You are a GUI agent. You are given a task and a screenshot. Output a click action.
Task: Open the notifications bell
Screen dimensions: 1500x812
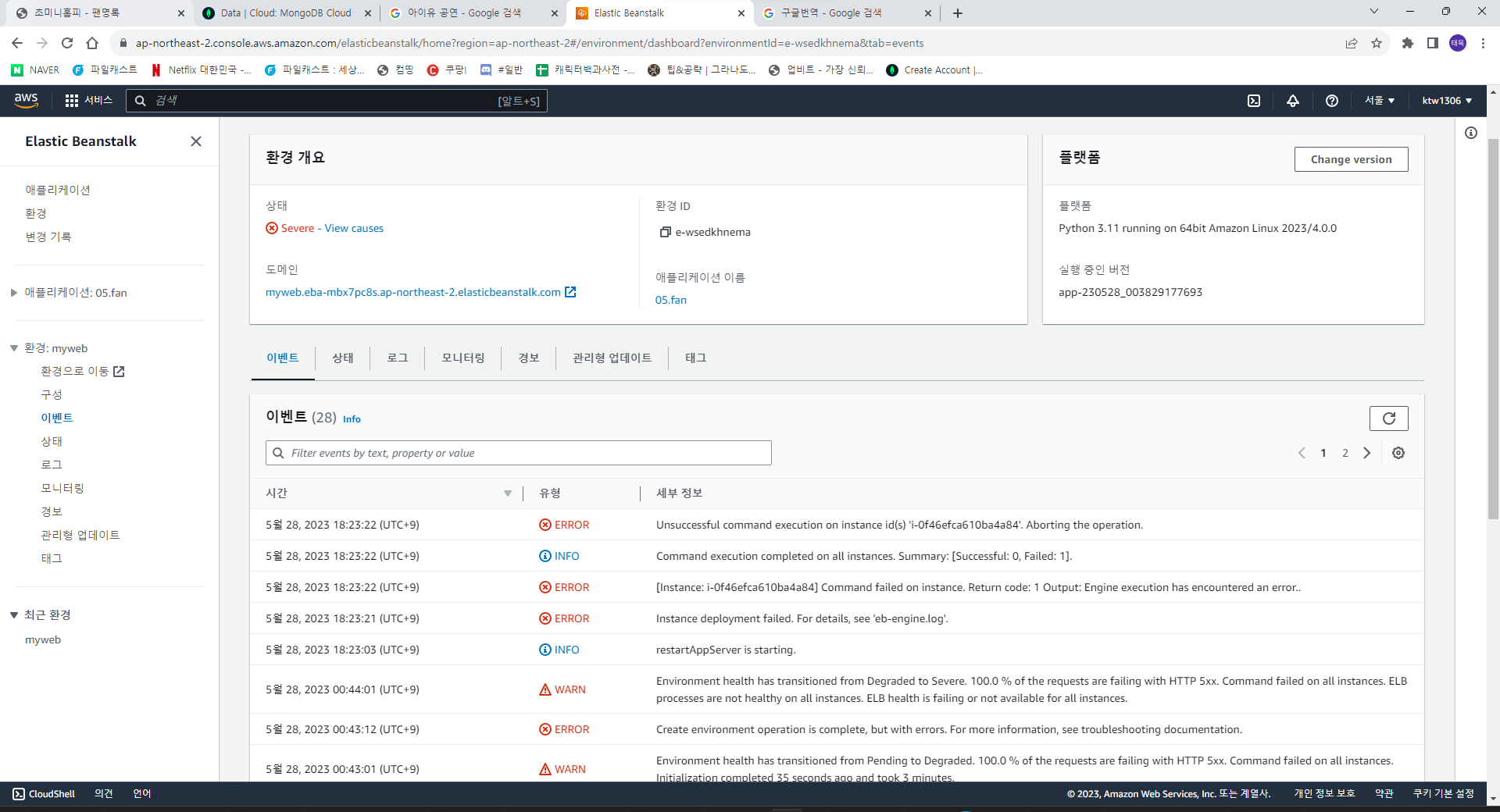(1293, 101)
